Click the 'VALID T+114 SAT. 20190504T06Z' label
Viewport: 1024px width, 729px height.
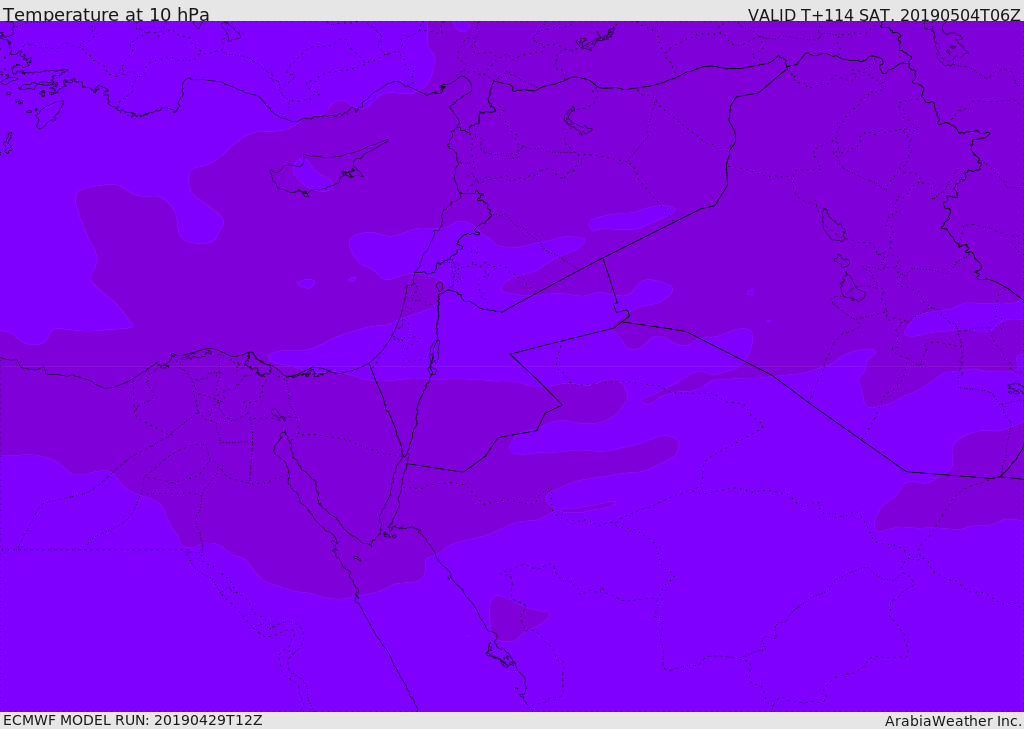pos(884,14)
